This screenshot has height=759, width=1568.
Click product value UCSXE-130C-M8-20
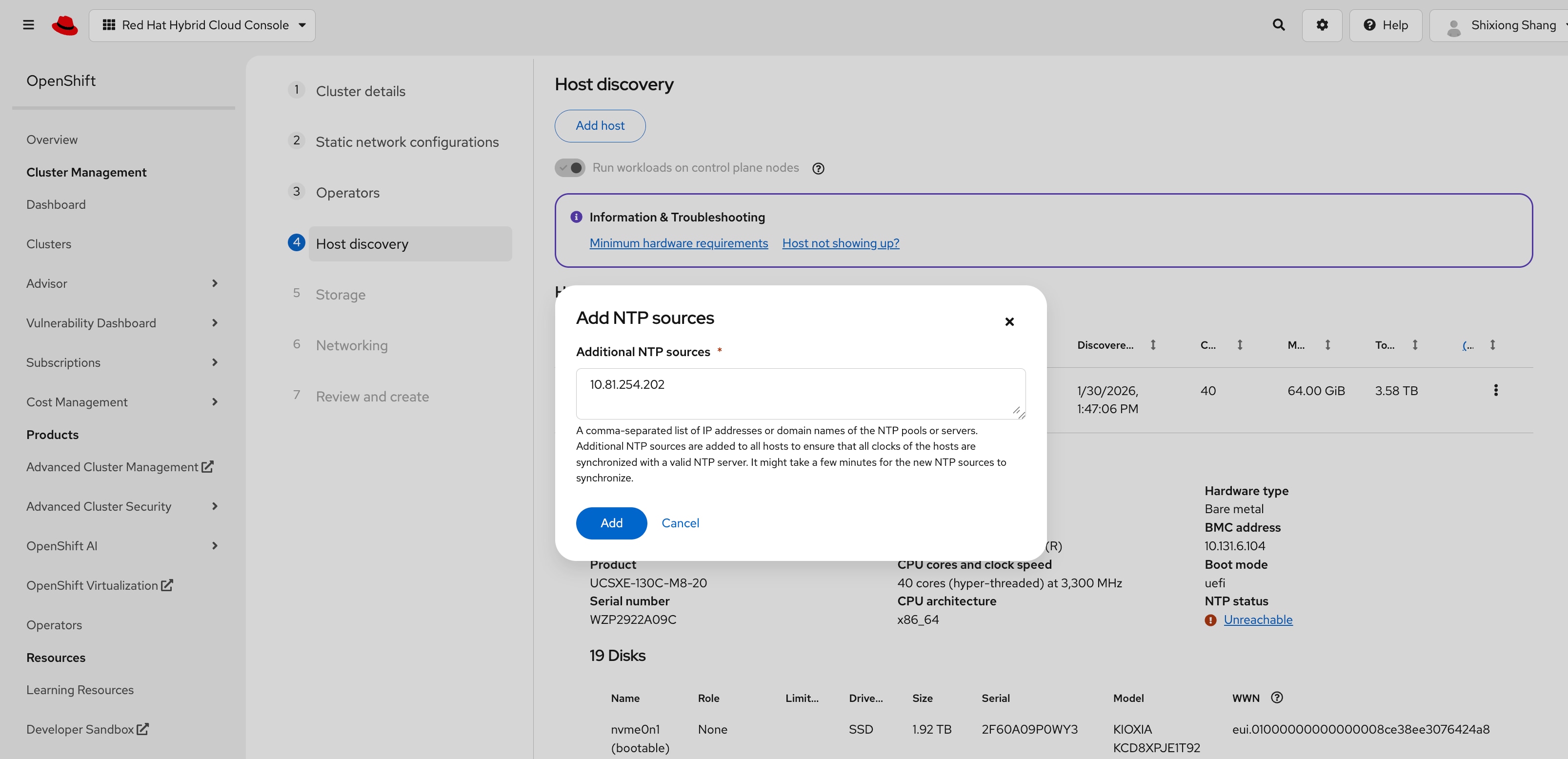(x=648, y=583)
